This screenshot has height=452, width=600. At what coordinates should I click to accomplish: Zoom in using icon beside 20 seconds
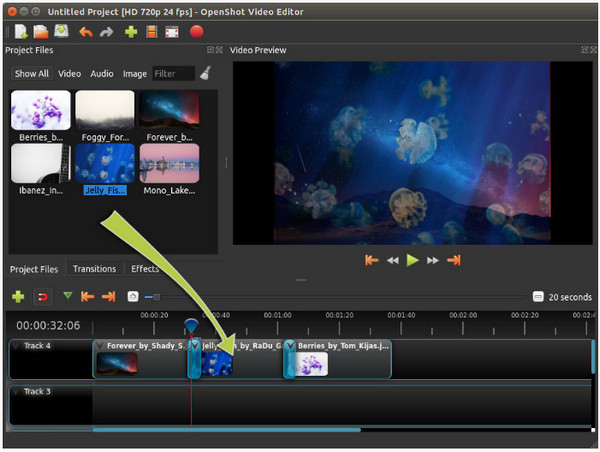point(538,297)
